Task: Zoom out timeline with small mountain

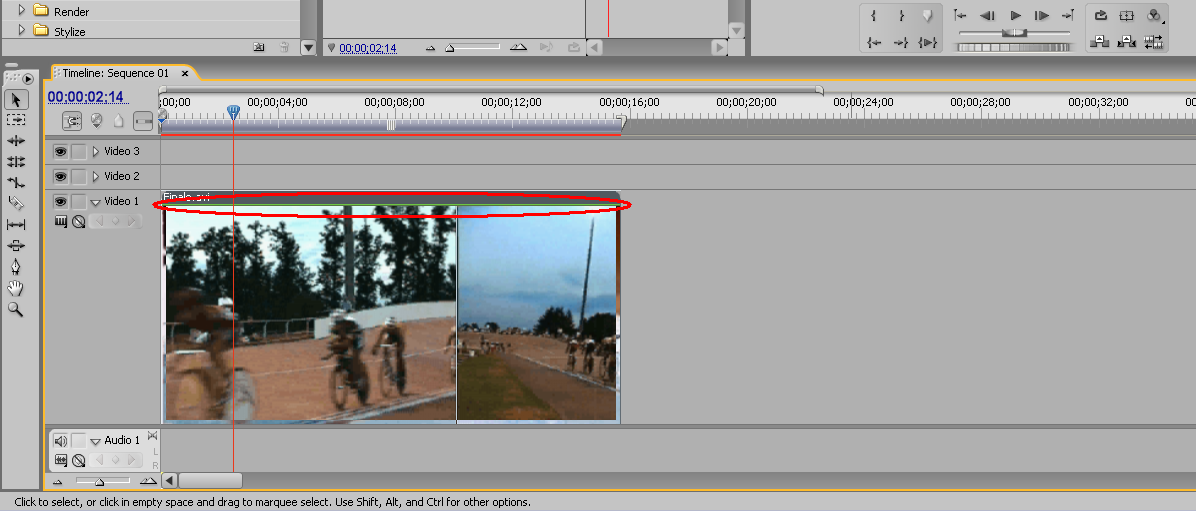Action: (x=56, y=481)
